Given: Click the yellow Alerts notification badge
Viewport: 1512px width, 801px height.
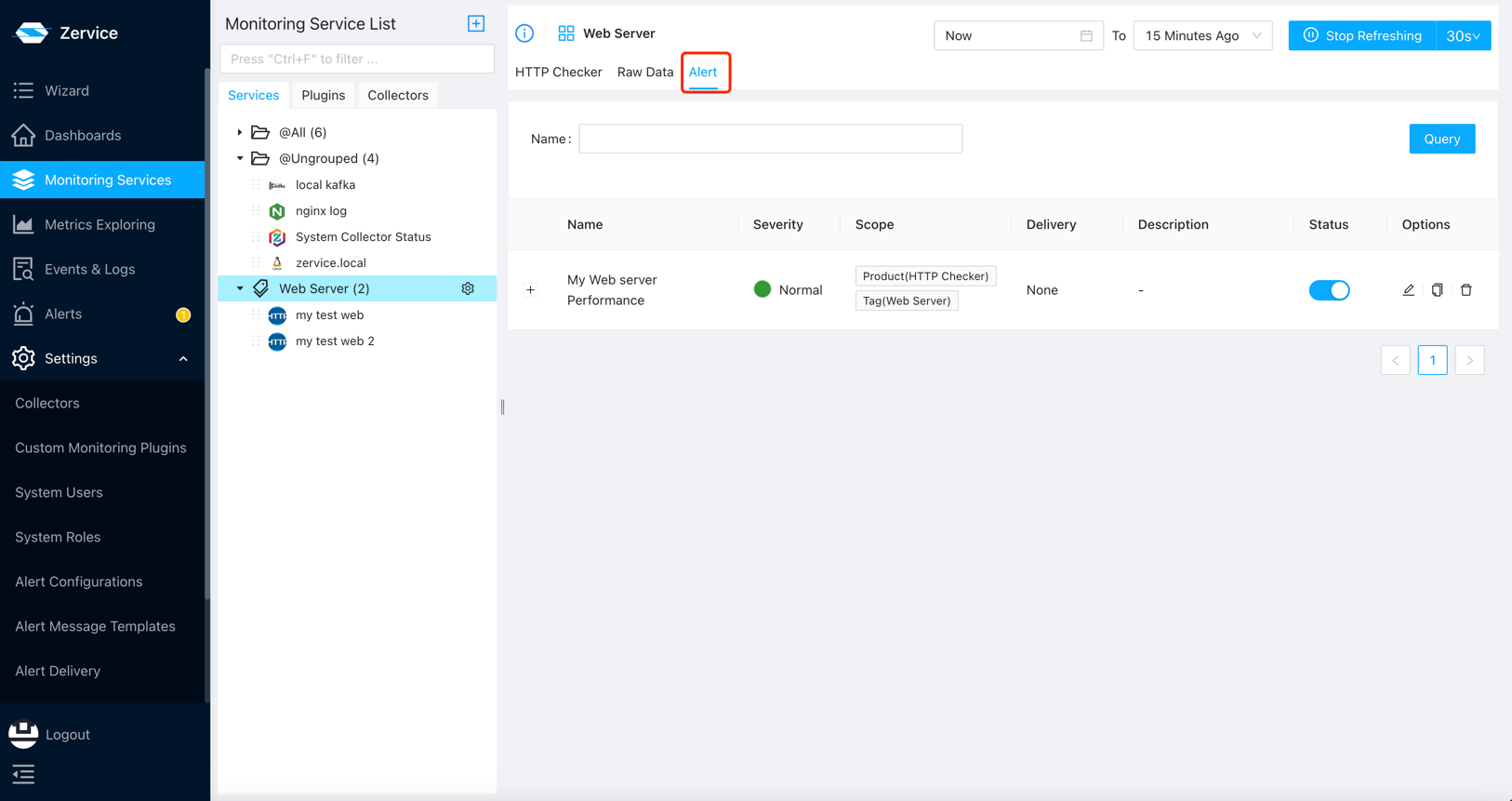Looking at the screenshot, I should tap(183, 314).
